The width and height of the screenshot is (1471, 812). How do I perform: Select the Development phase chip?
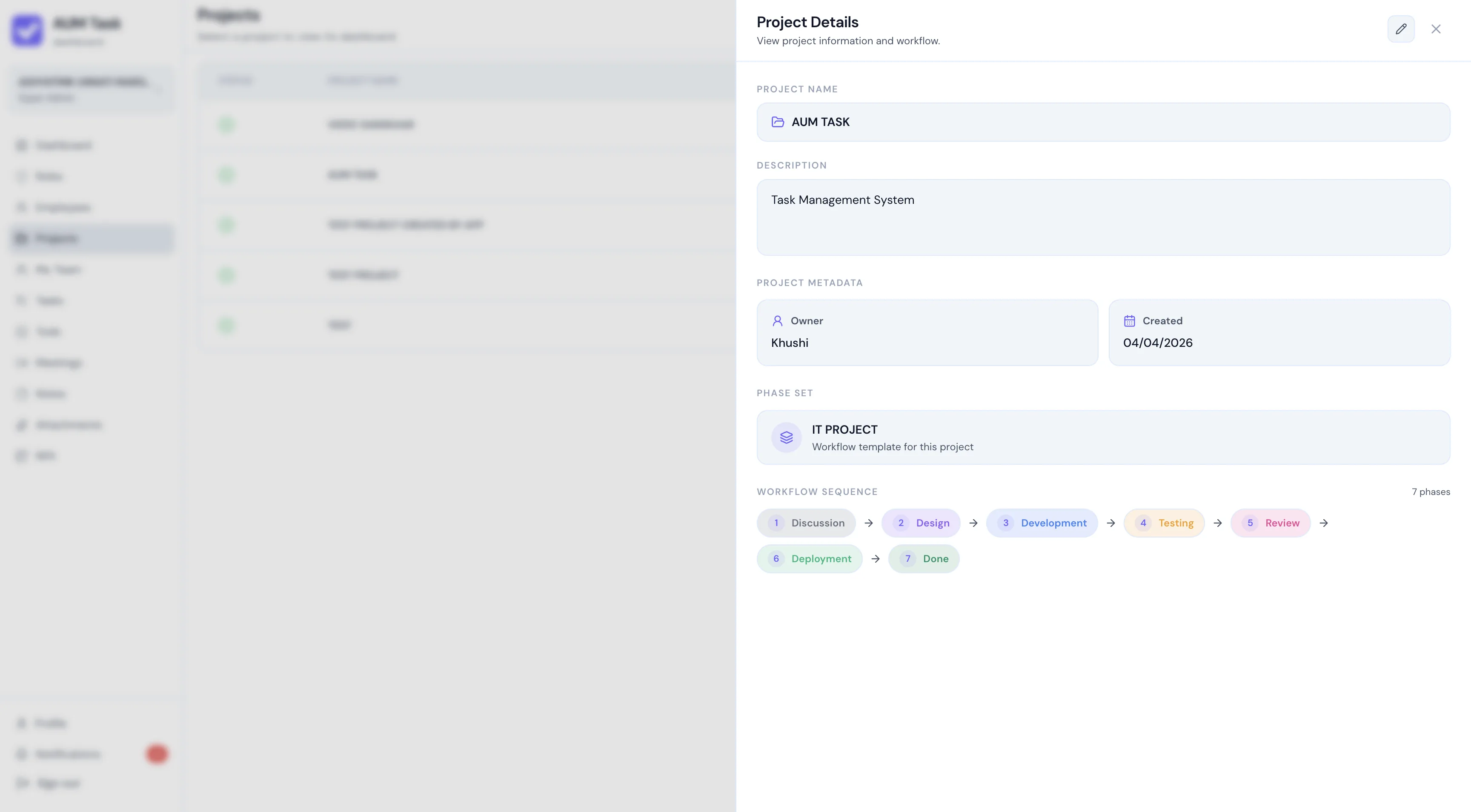pyautogui.click(x=1042, y=523)
